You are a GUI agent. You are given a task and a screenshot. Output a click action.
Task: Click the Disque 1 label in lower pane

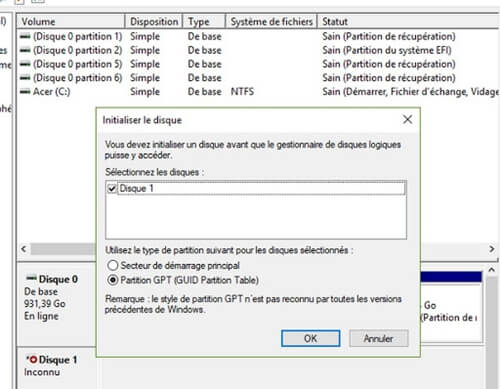click(x=58, y=360)
